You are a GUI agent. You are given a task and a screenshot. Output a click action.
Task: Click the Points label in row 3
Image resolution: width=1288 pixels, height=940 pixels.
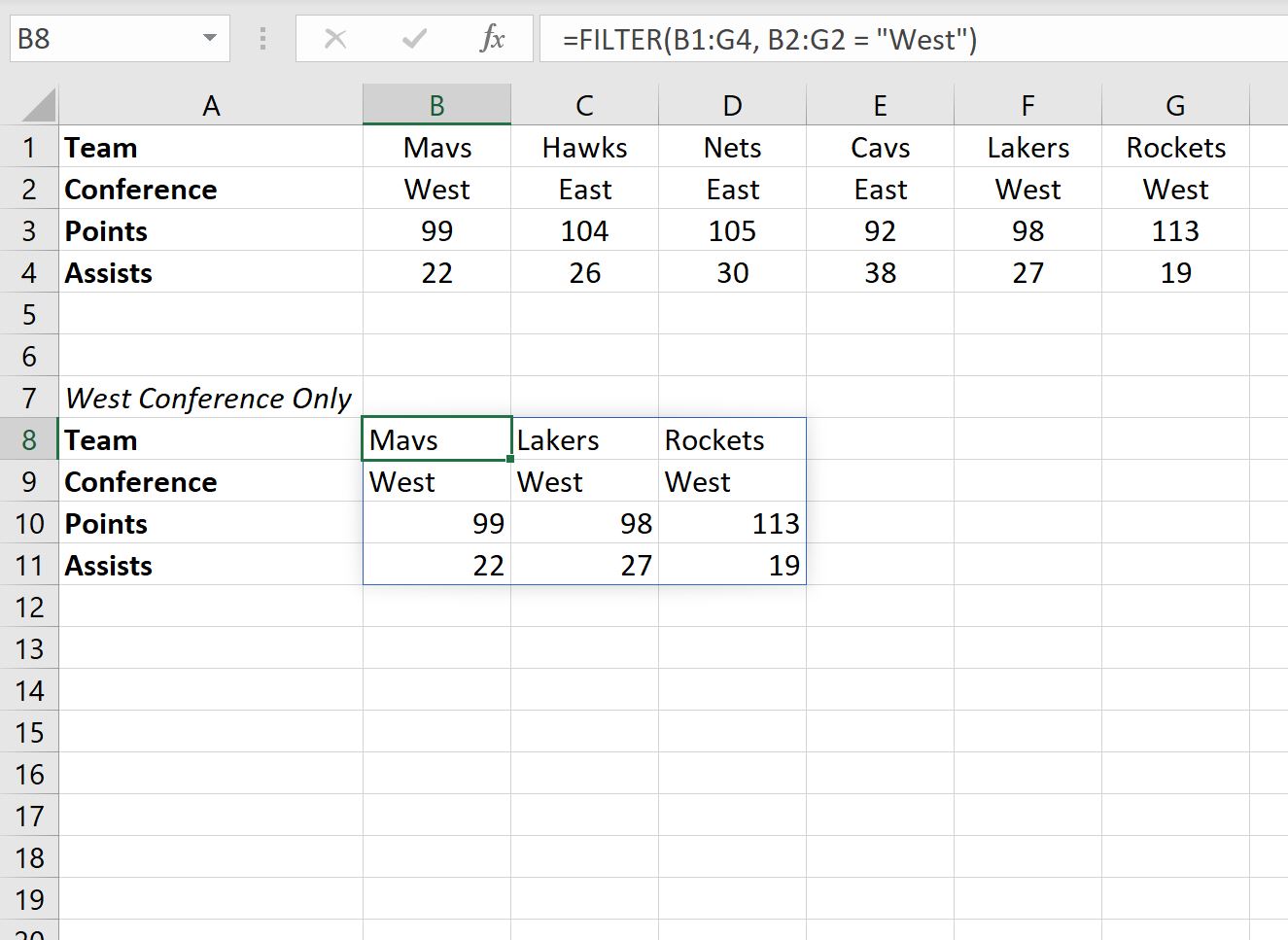[x=211, y=230]
